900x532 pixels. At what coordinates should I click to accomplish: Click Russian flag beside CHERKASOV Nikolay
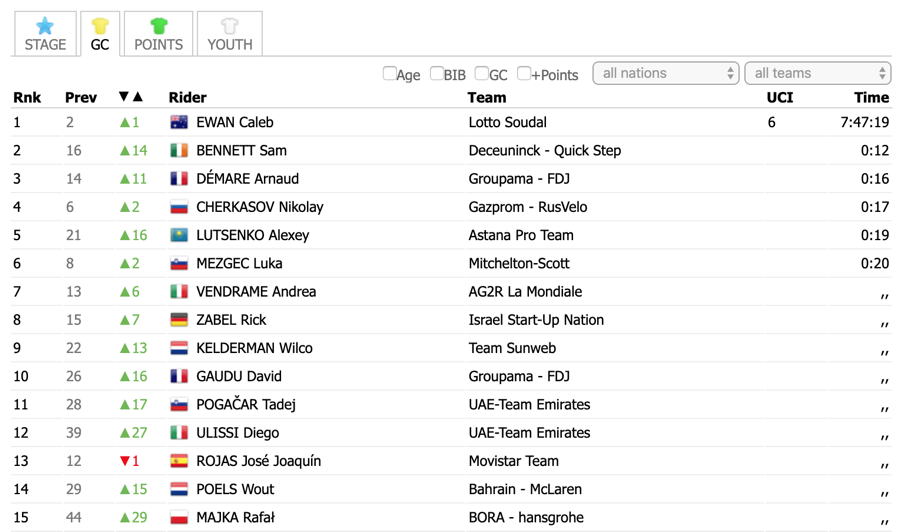tap(179, 207)
